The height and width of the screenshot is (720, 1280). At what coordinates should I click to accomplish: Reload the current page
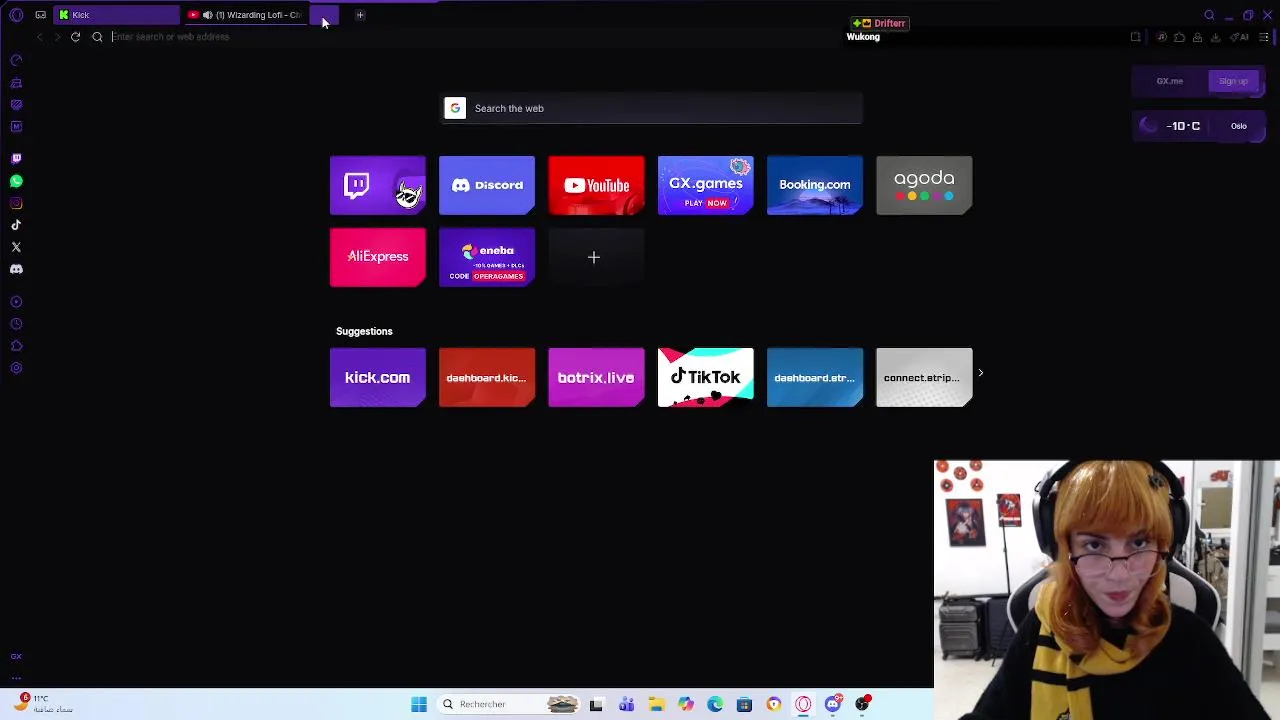pyautogui.click(x=75, y=37)
